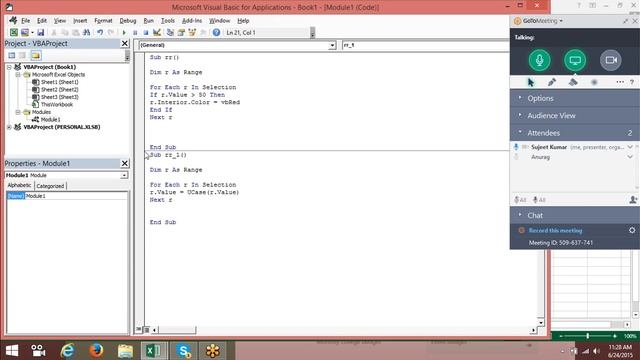Click the Find binoculars icon
The height and width of the screenshot is (360, 640).
tap(87, 33)
